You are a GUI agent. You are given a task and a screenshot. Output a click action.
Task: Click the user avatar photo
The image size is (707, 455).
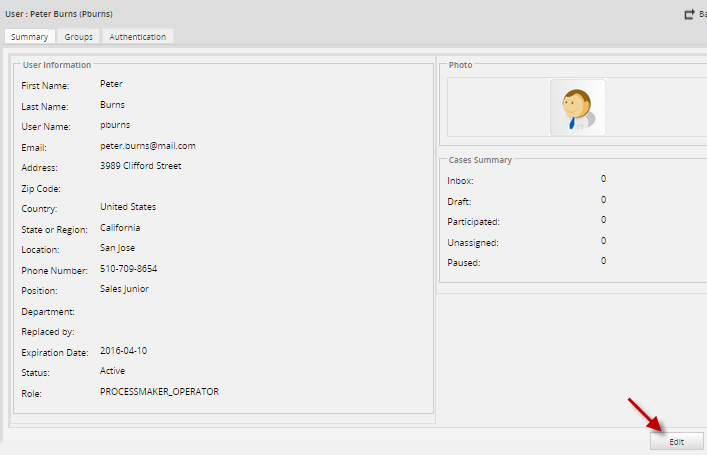point(577,108)
